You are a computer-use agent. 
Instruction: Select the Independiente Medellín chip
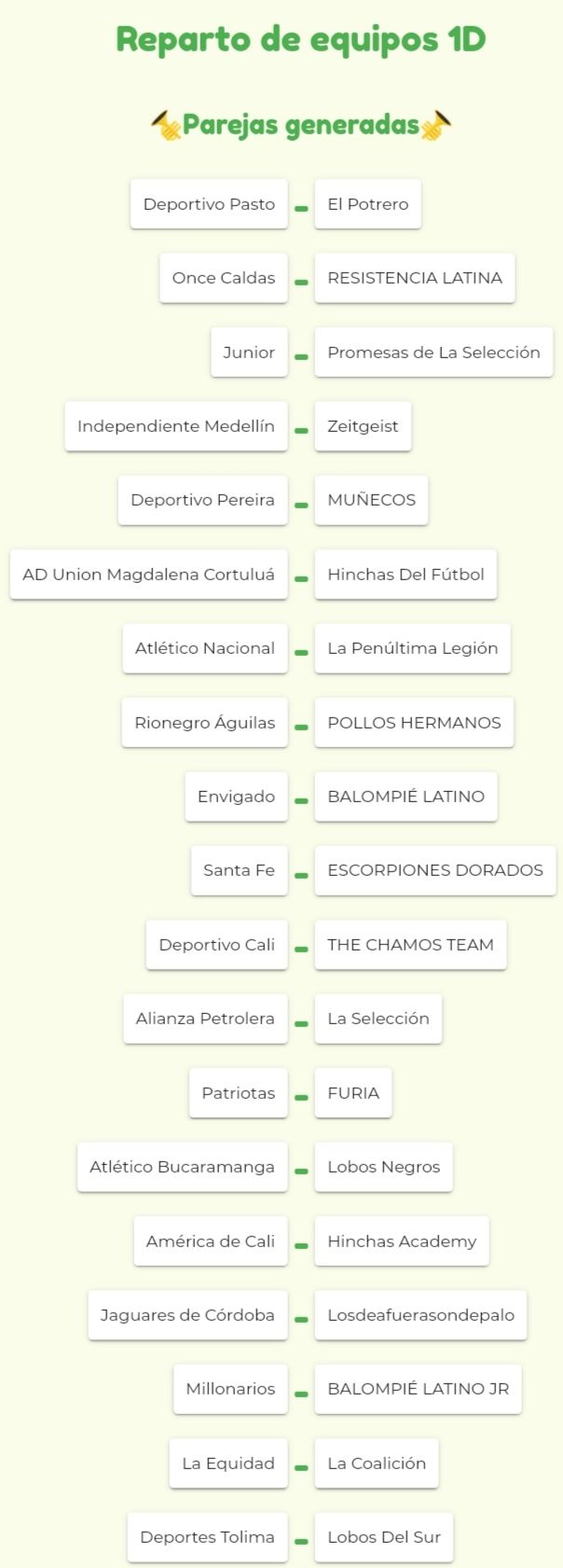pyautogui.click(x=176, y=426)
